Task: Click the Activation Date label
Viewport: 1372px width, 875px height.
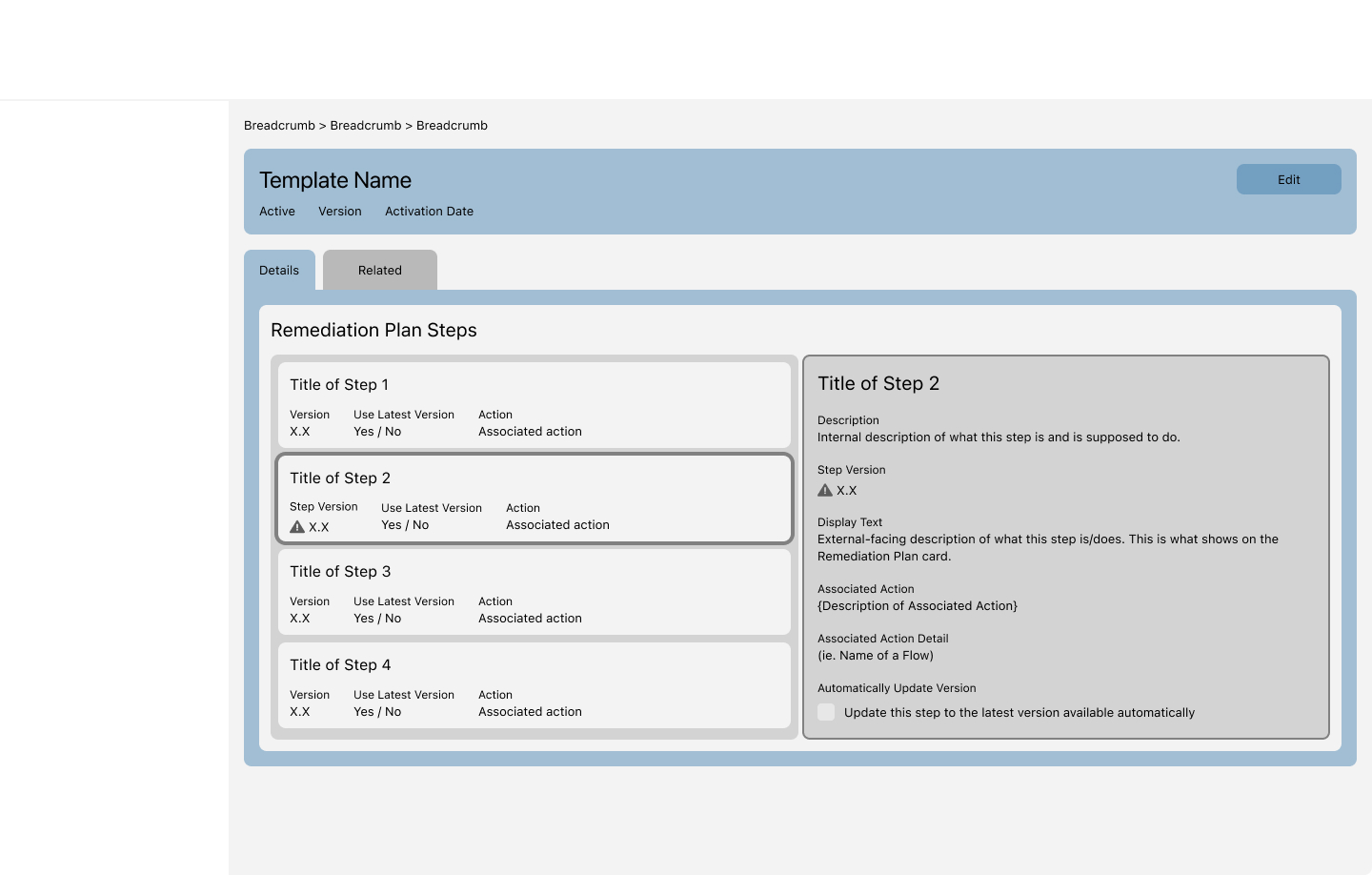Action: [x=429, y=211]
